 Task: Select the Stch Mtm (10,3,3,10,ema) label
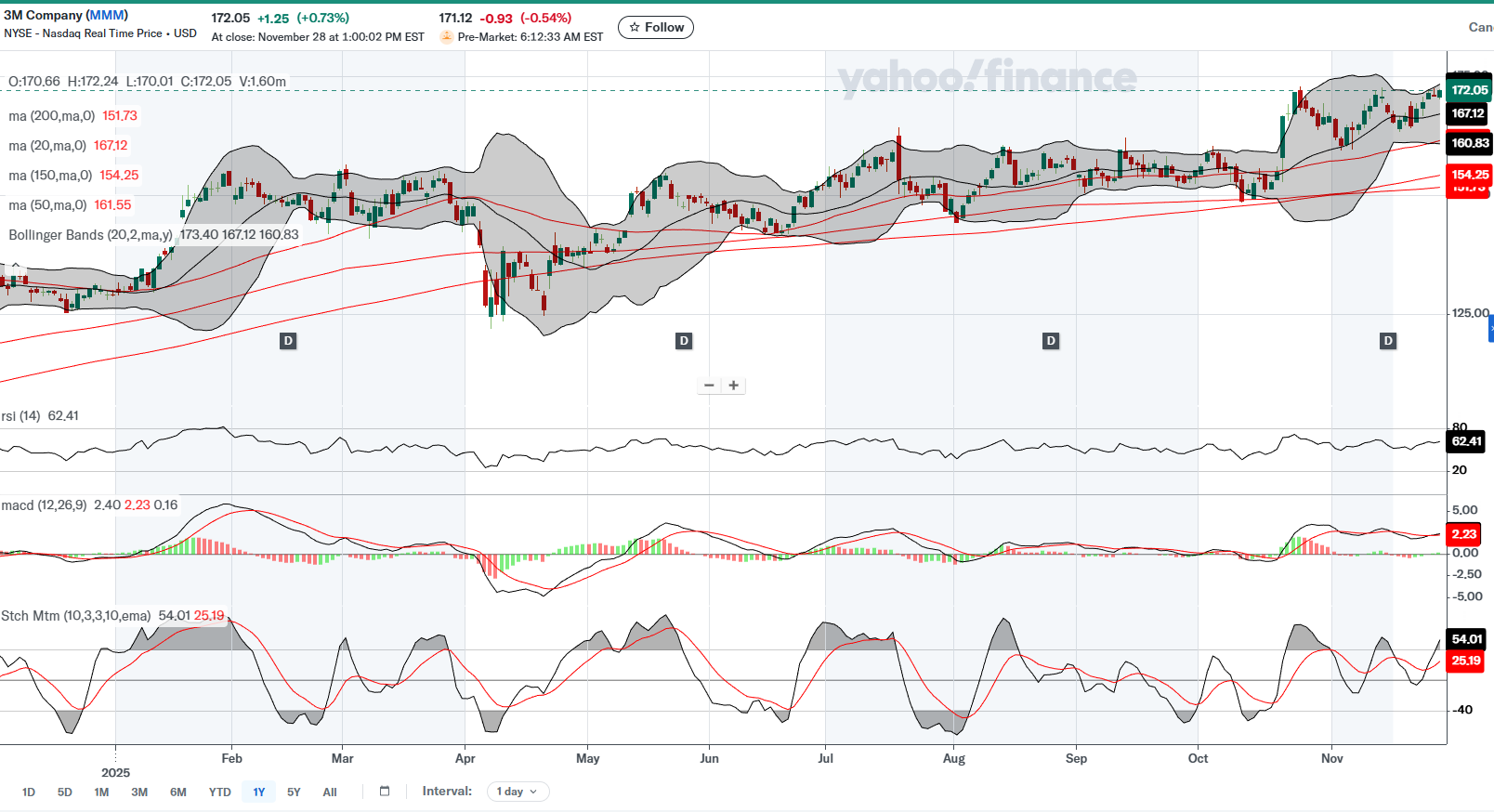[75, 616]
